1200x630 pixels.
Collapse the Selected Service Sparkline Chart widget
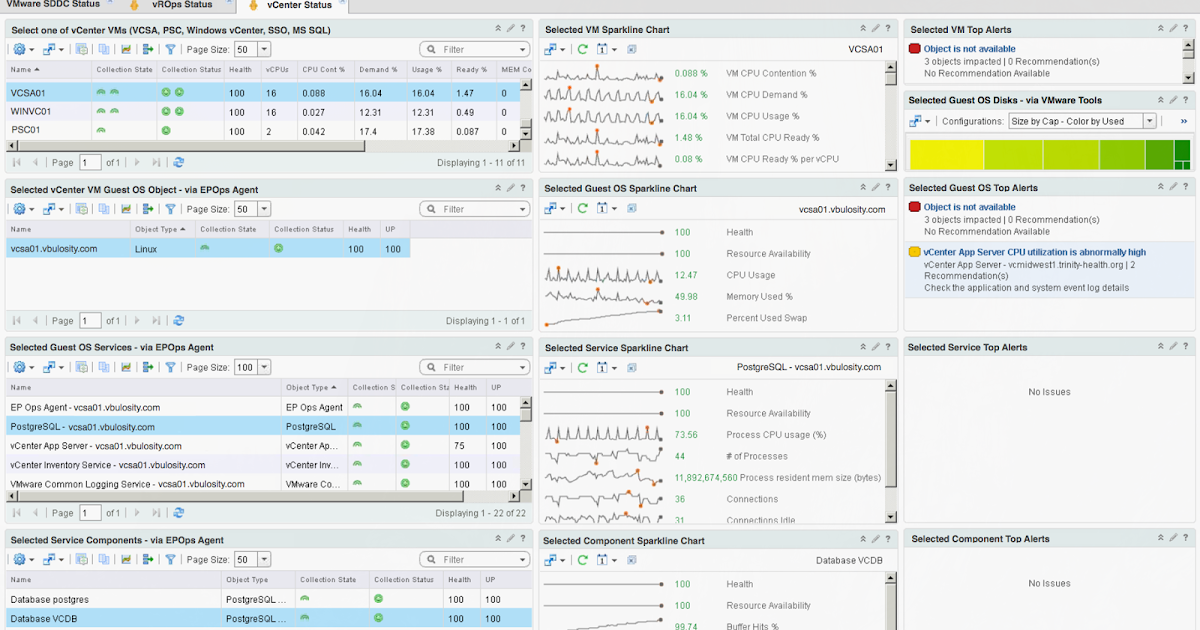point(863,347)
